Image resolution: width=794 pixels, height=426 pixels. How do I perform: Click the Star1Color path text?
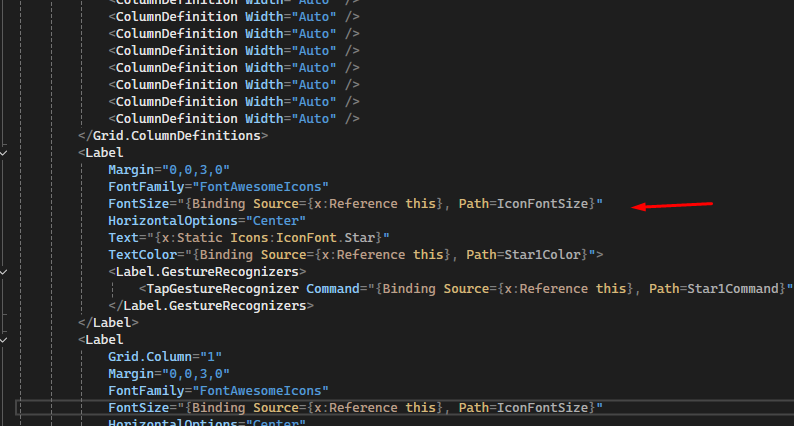(x=547, y=254)
